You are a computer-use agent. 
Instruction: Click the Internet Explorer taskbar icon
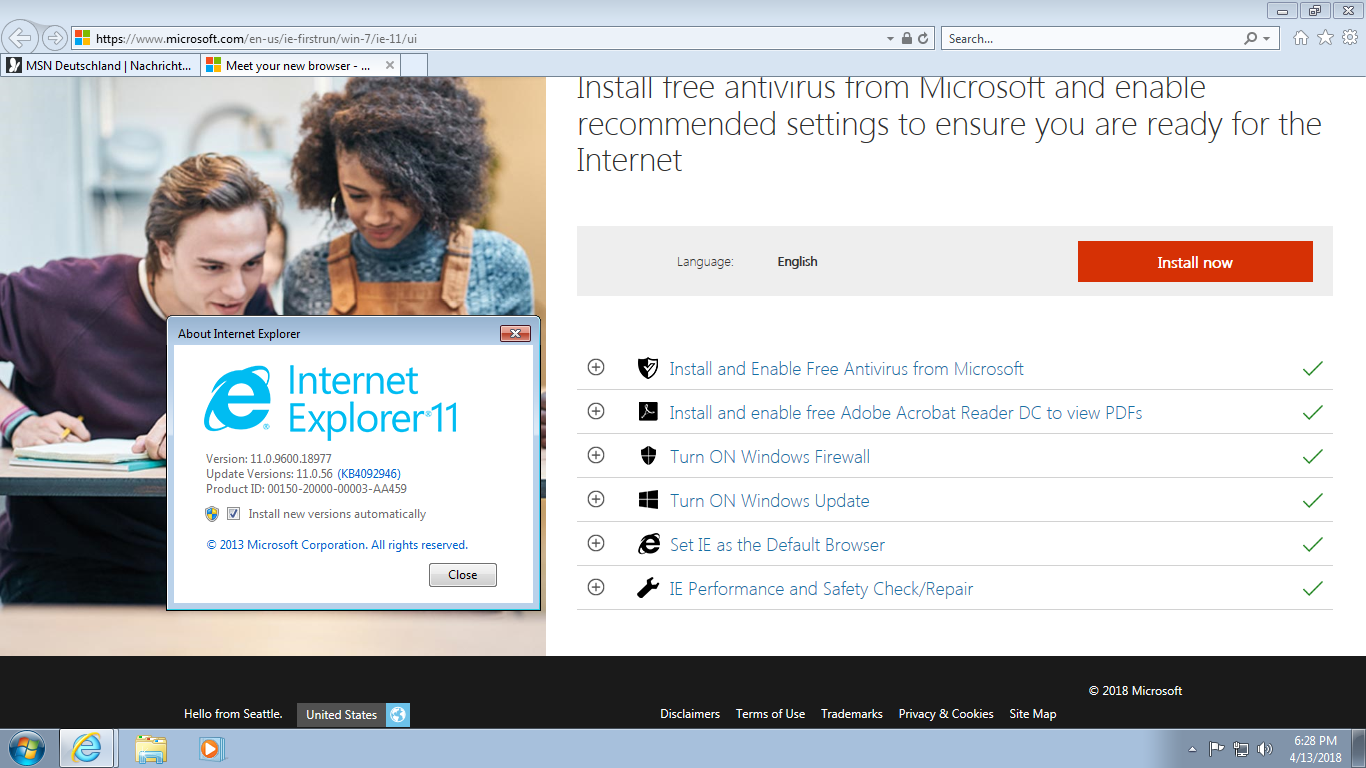click(87, 748)
